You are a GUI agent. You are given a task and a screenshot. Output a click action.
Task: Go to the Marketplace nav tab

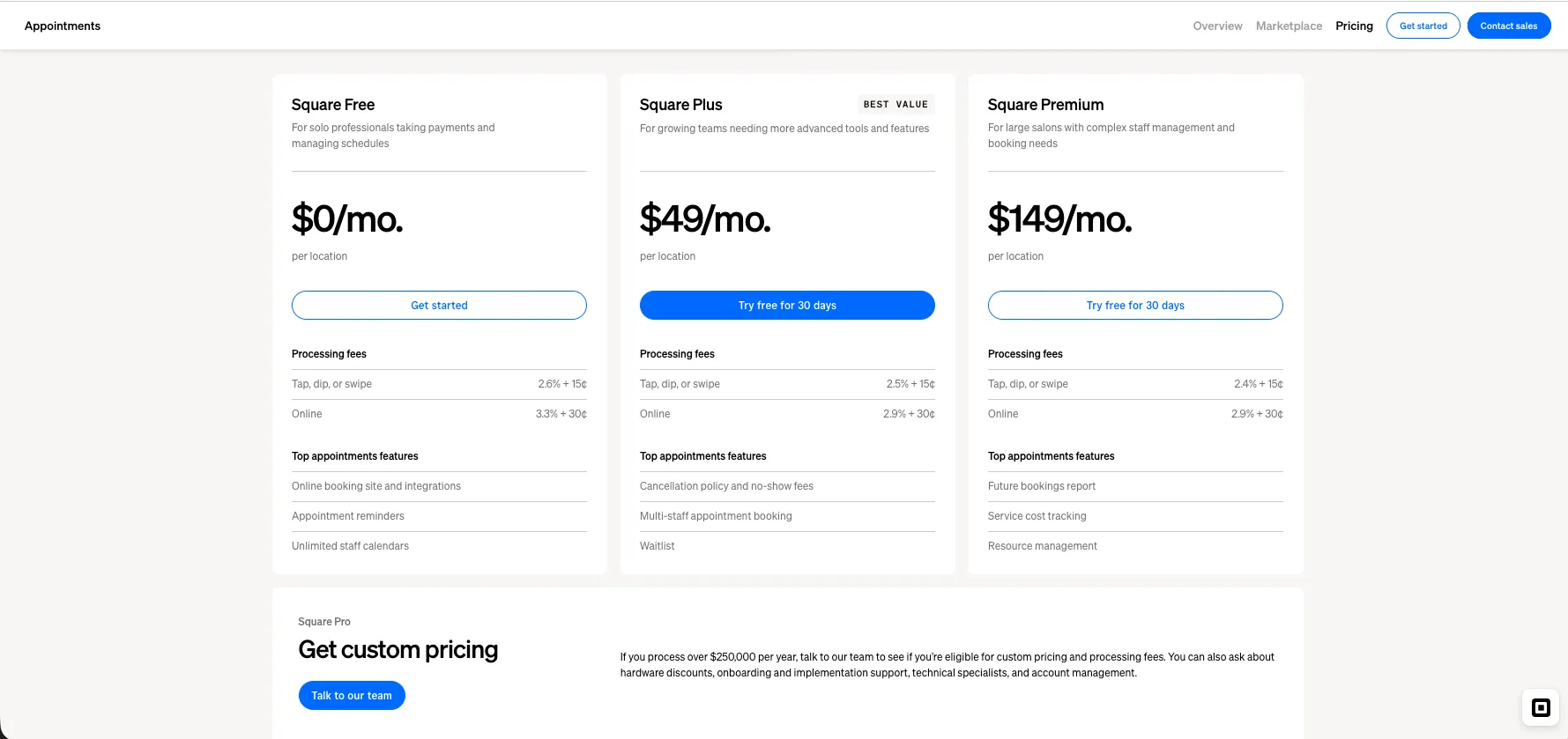pyautogui.click(x=1289, y=26)
